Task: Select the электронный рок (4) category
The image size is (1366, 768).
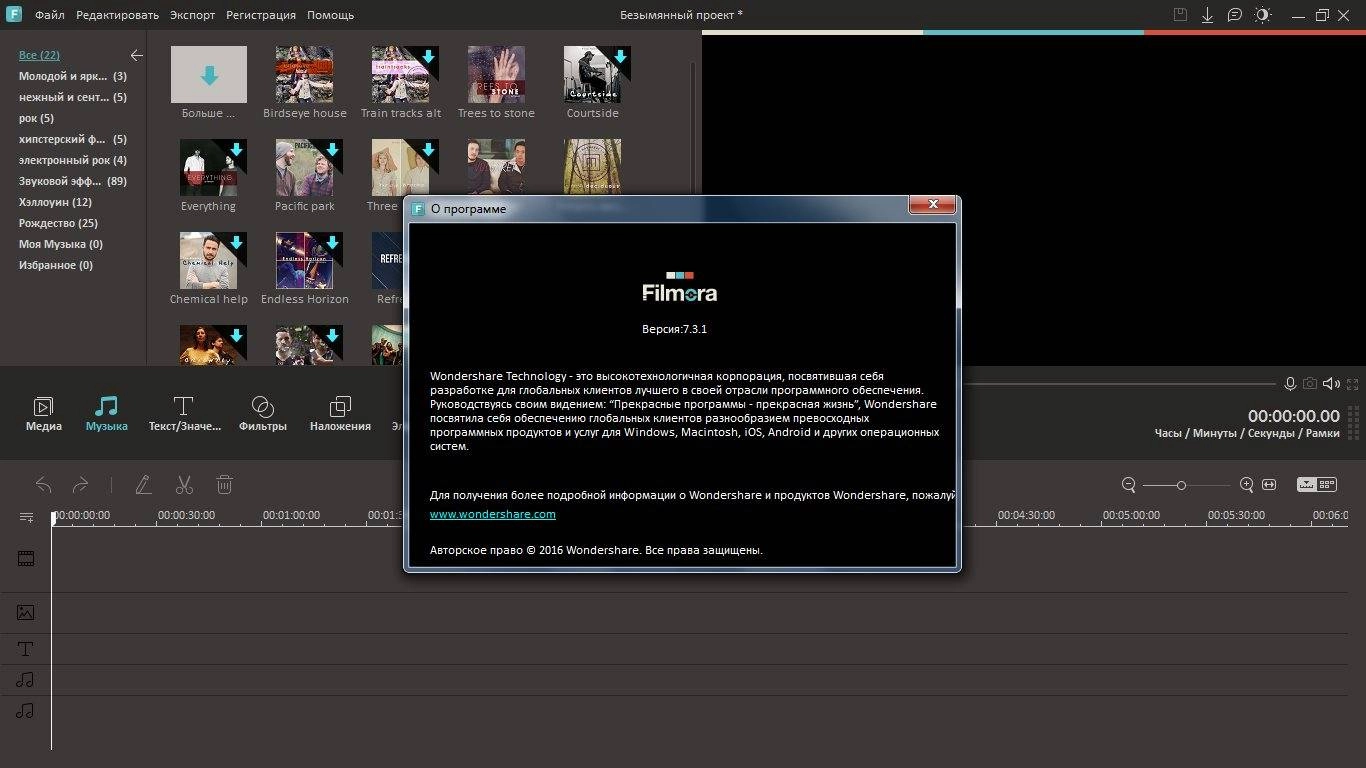Action: click(73, 160)
